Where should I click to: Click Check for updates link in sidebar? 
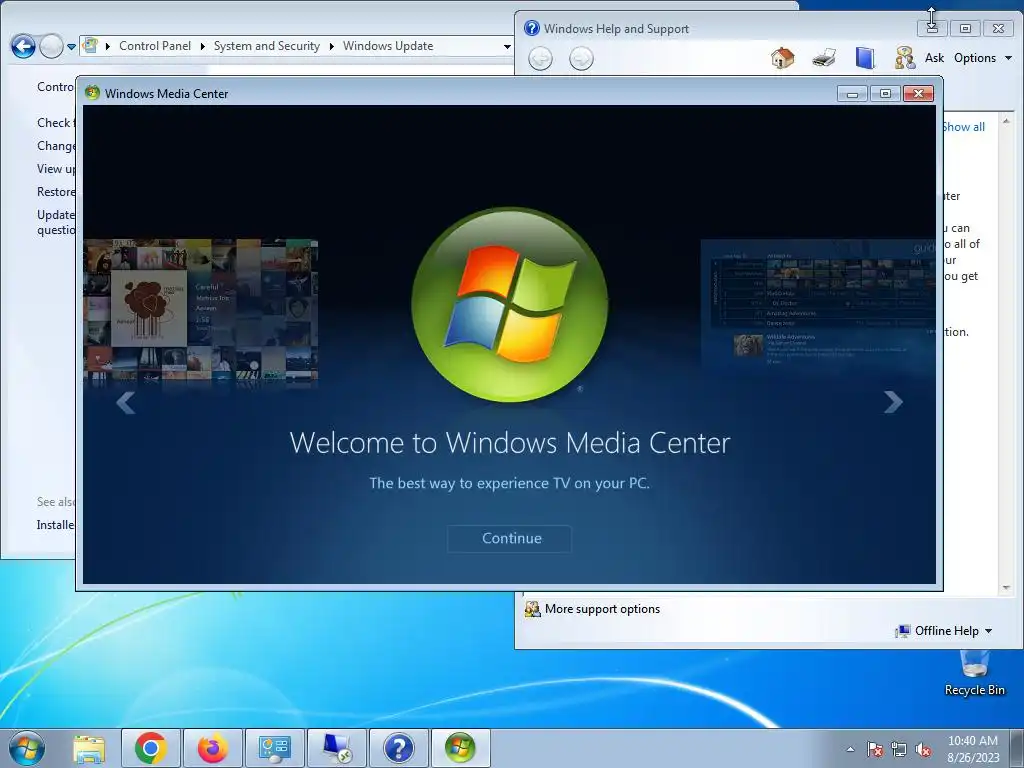tap(56, 123)
